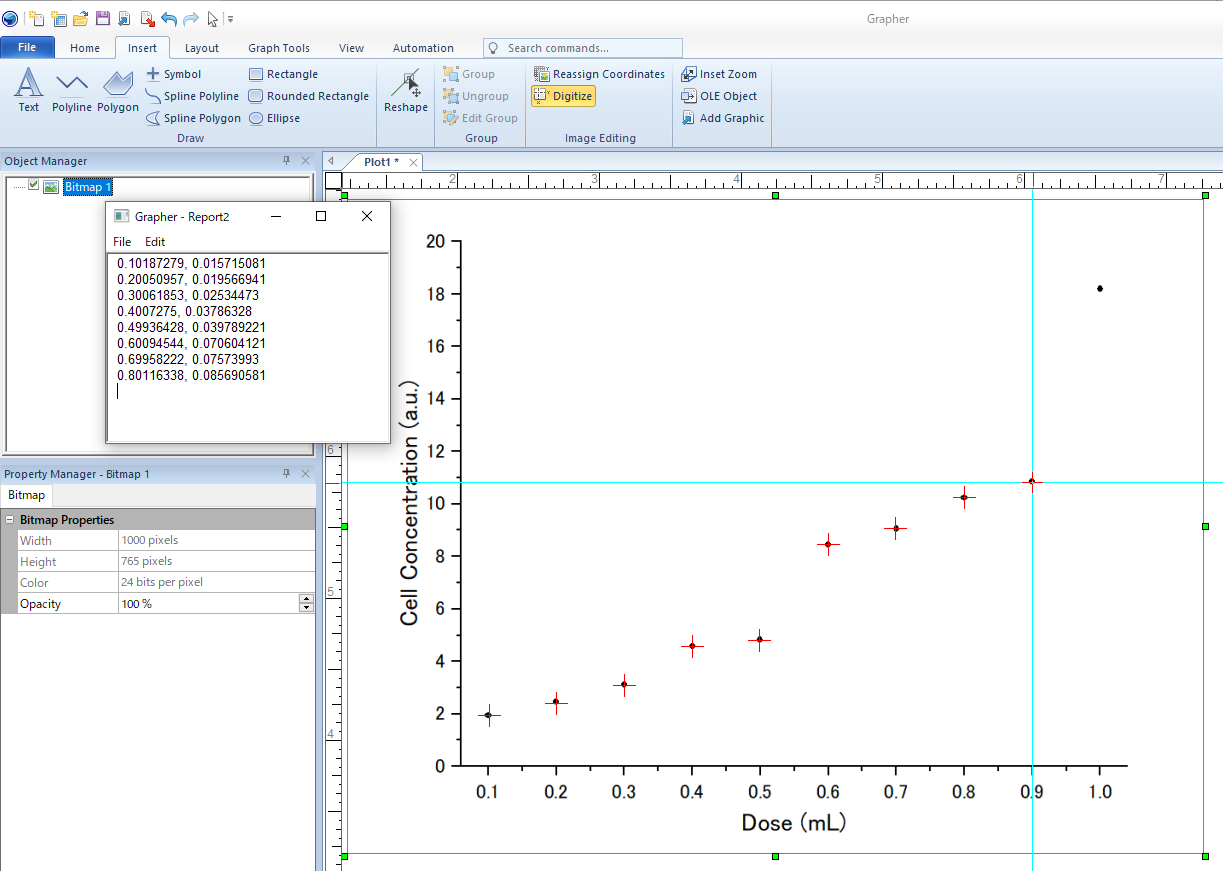Click the Edit Group command
The height and width of the screenshot is (871, 1223).
tap(481, 118)
